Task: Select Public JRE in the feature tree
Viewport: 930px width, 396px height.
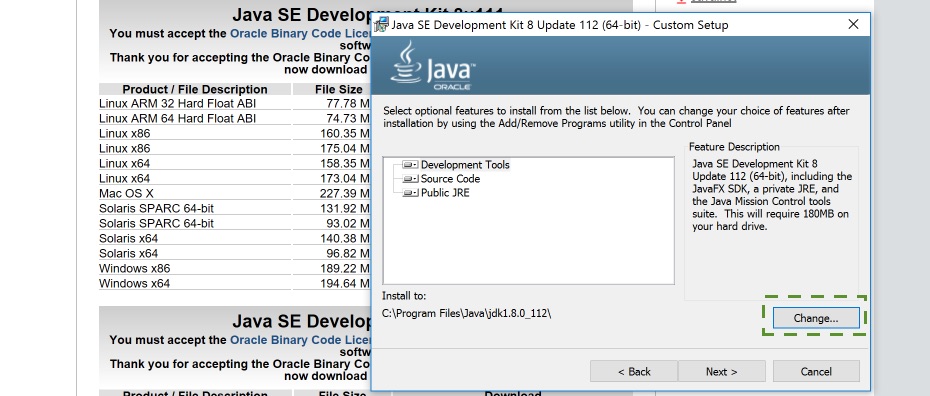Action: click(x=445, y=193)
